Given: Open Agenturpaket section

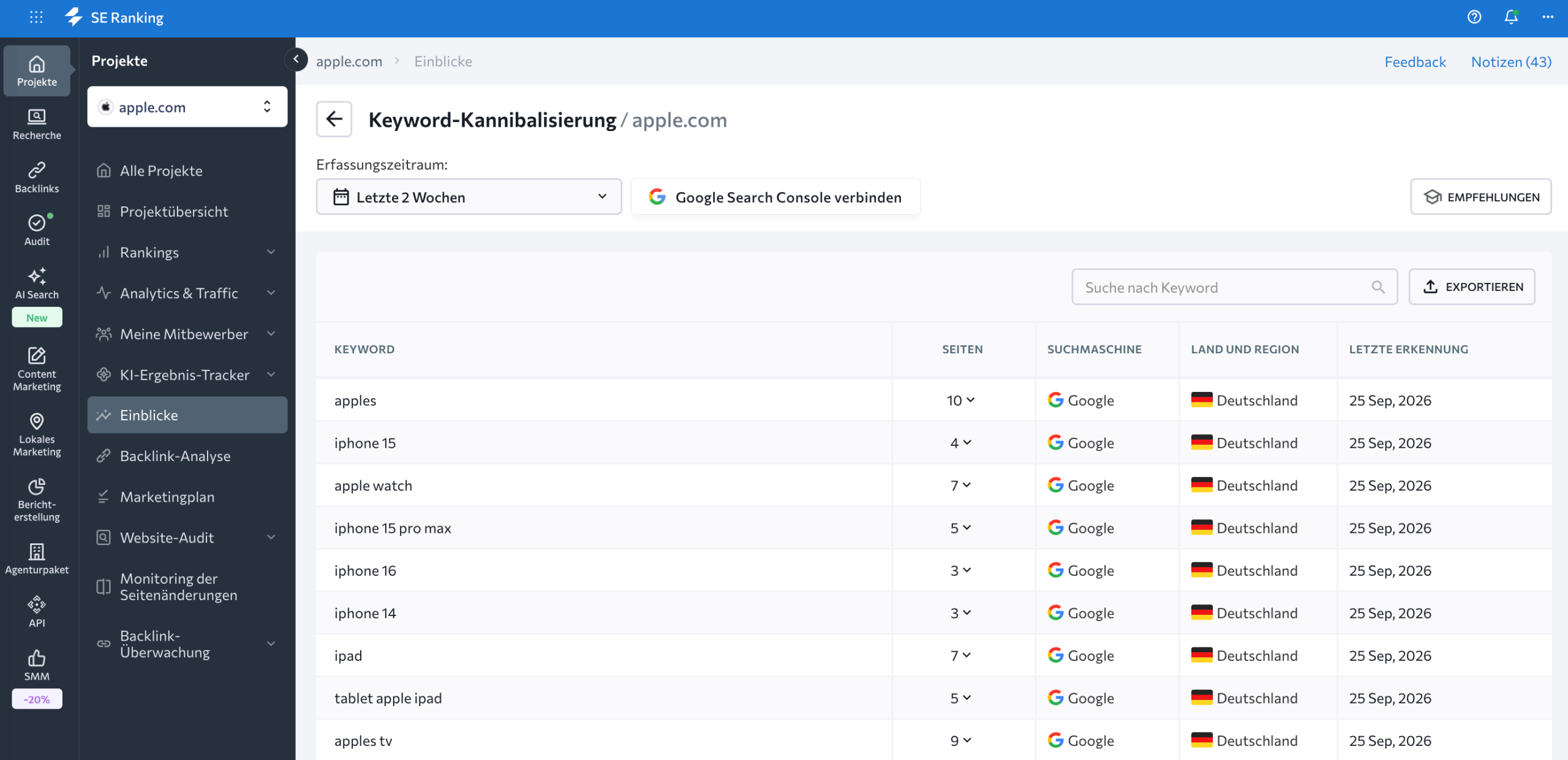Looking at the screenshot, I should click(x=37, y=559).
